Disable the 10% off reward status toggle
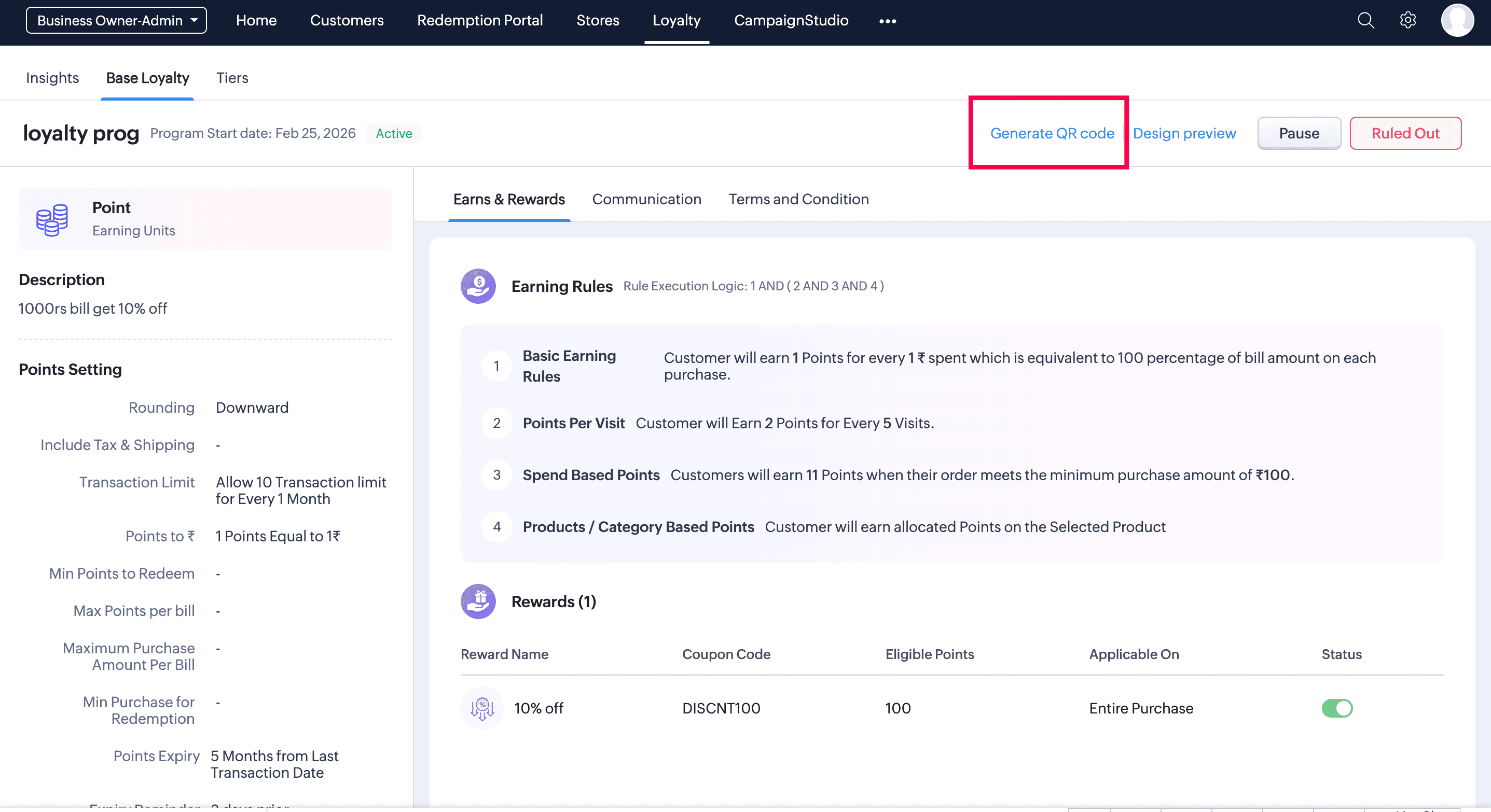Image resolution: width=1491 pixels, height=812 pixels. 1336,708
